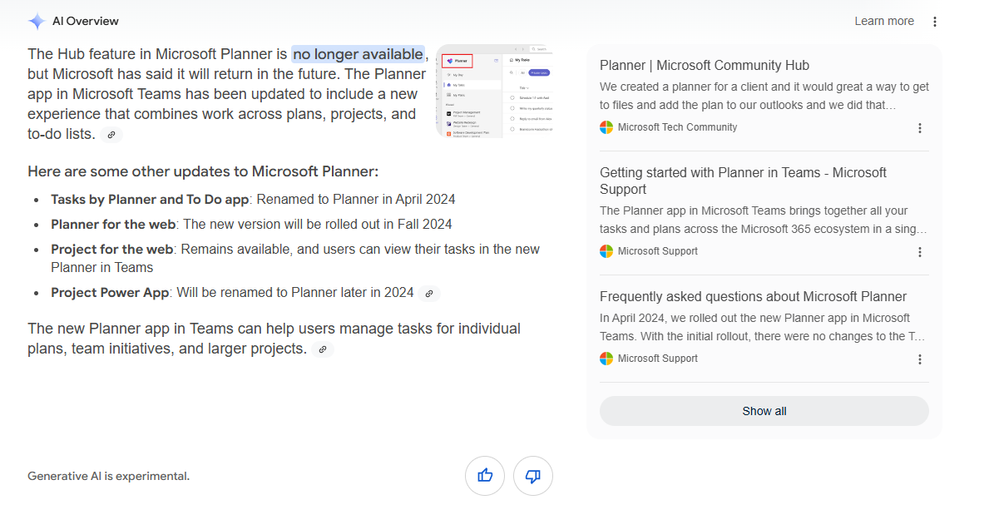
Task: Open AI Overview three-dot options menu
Action: 935,22
